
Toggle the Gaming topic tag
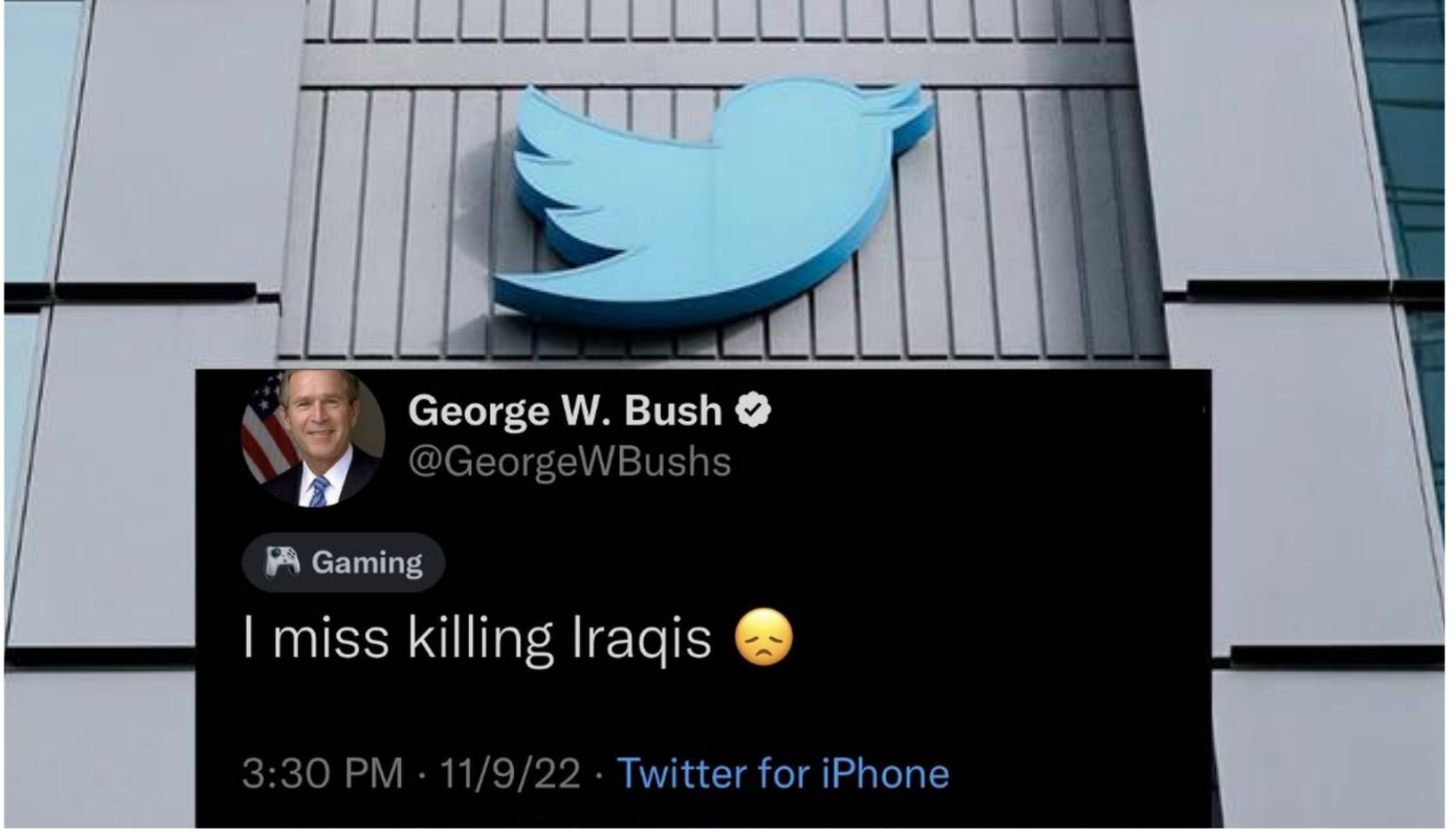[342, 561]
